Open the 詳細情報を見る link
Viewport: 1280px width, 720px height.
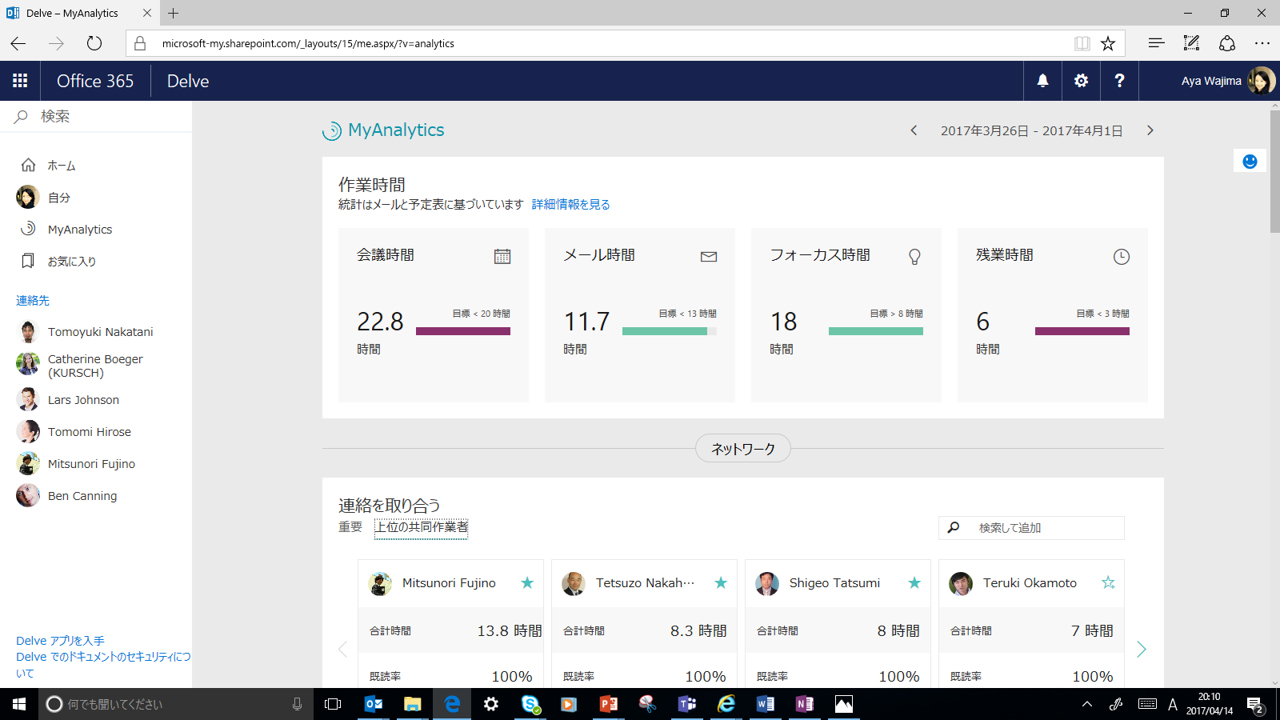point(571,204)
